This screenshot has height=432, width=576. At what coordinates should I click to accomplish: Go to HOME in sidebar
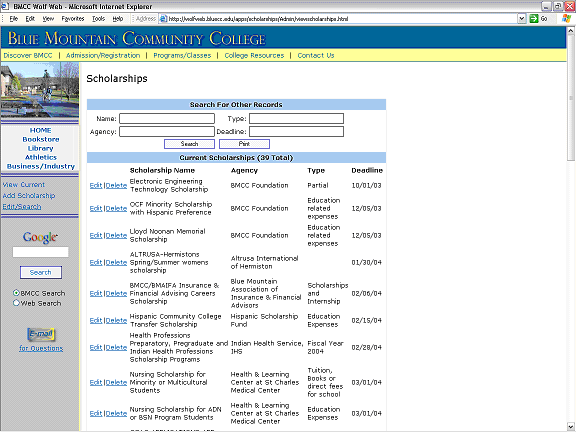40,130
